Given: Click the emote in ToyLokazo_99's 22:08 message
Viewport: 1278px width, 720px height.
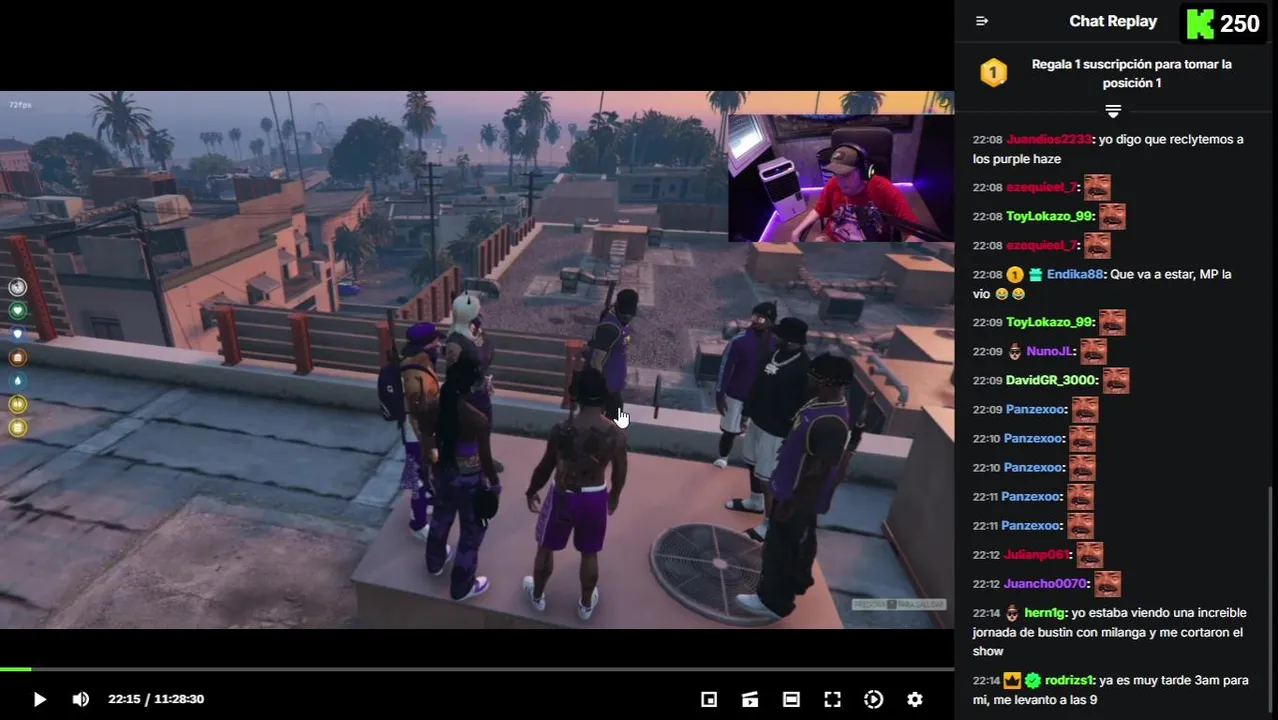Looking at the screenshot, I should click(x=1112, y=216).
